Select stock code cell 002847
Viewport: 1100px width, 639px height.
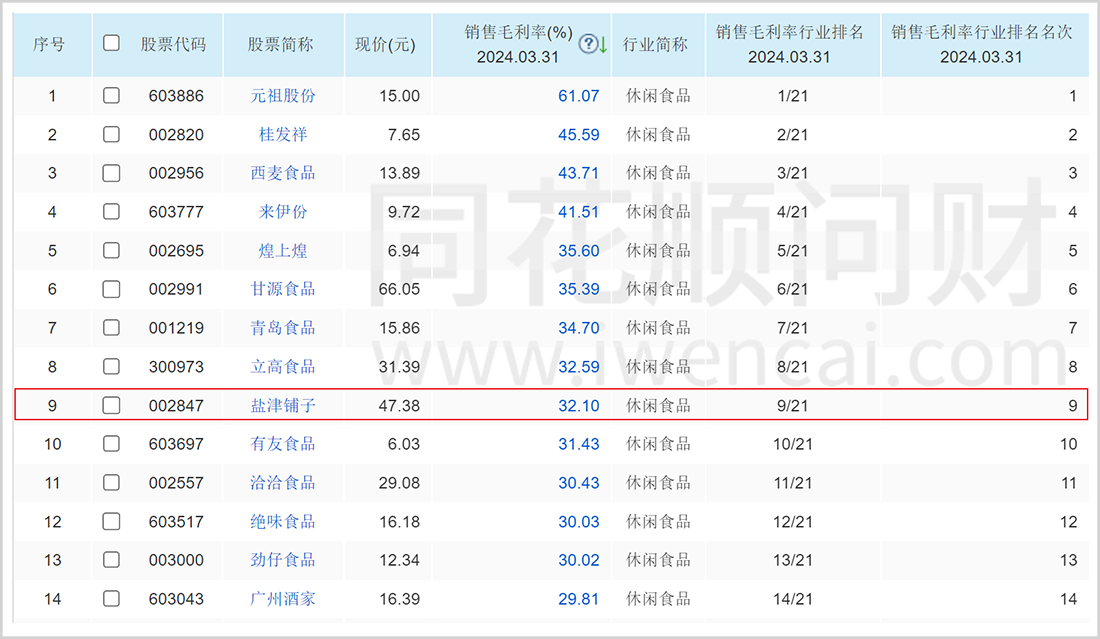[176, 405]
